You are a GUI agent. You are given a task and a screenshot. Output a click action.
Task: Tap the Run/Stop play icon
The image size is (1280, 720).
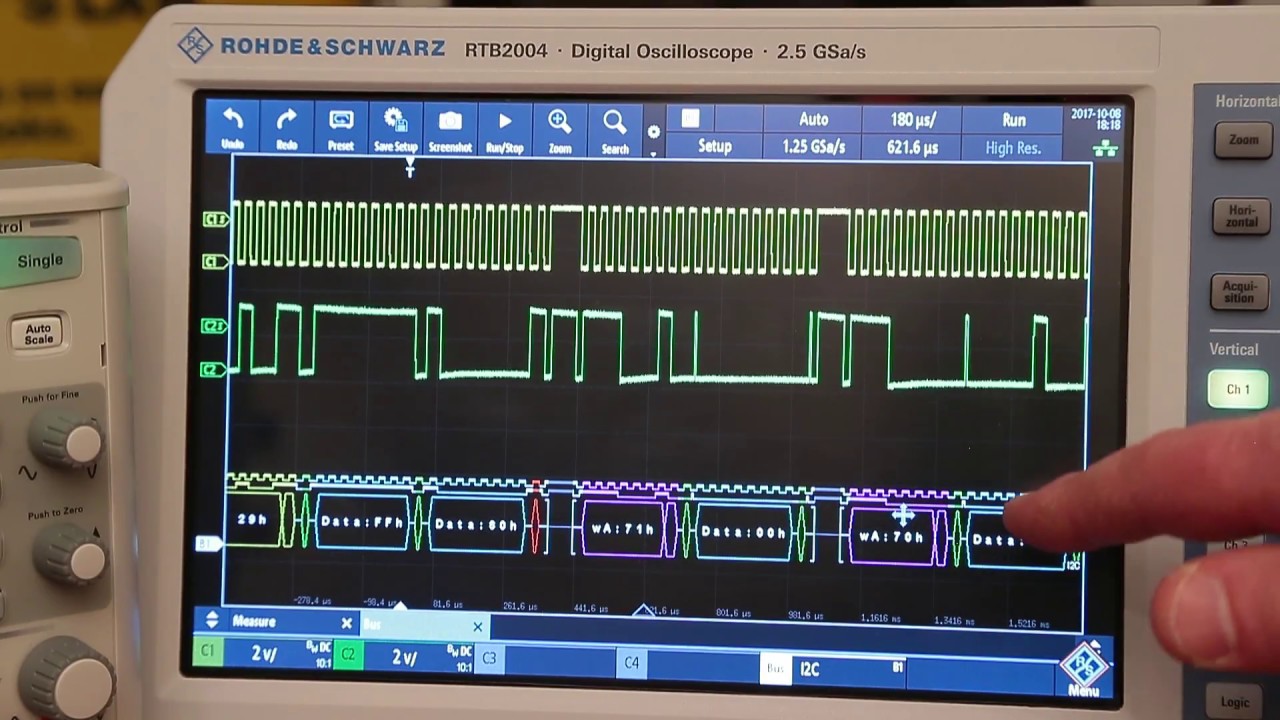tap(505, 121)
